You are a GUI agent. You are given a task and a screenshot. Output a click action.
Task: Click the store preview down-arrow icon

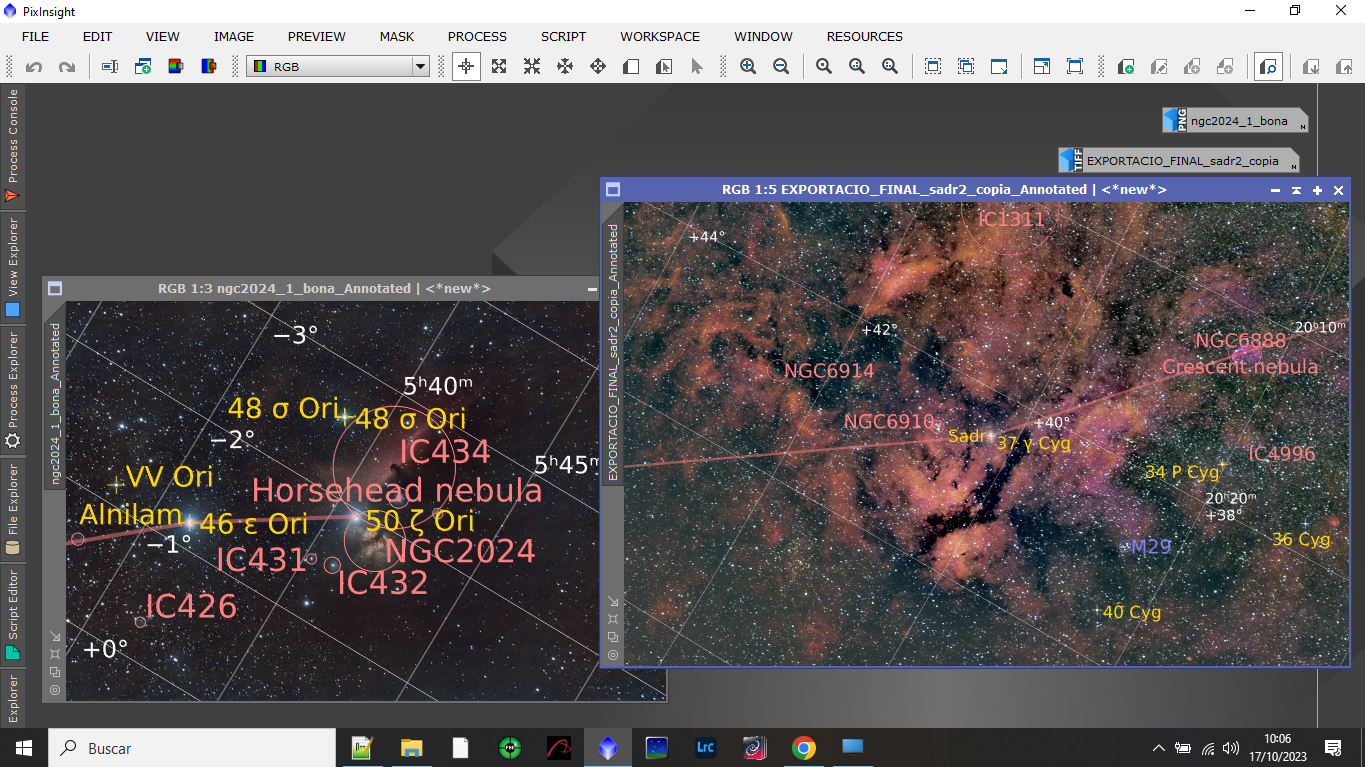[x=1311, y=67]
